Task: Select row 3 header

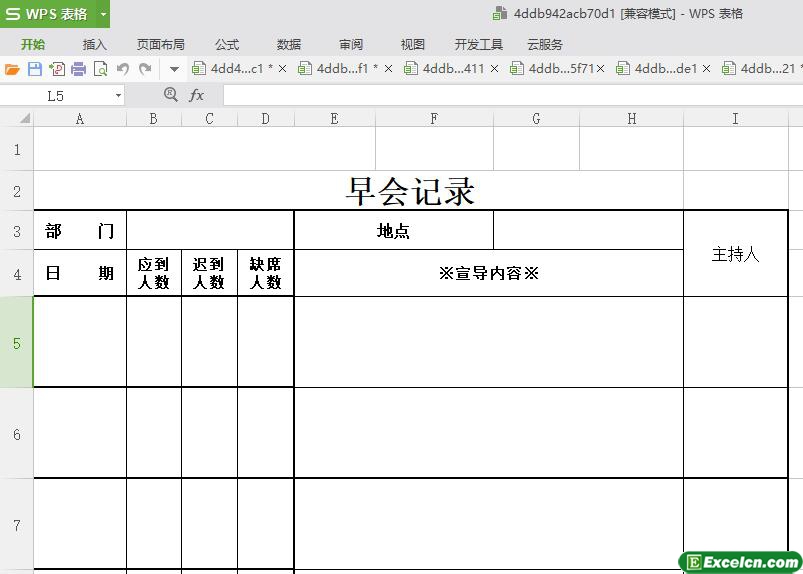Action: (x=16, y=230)
